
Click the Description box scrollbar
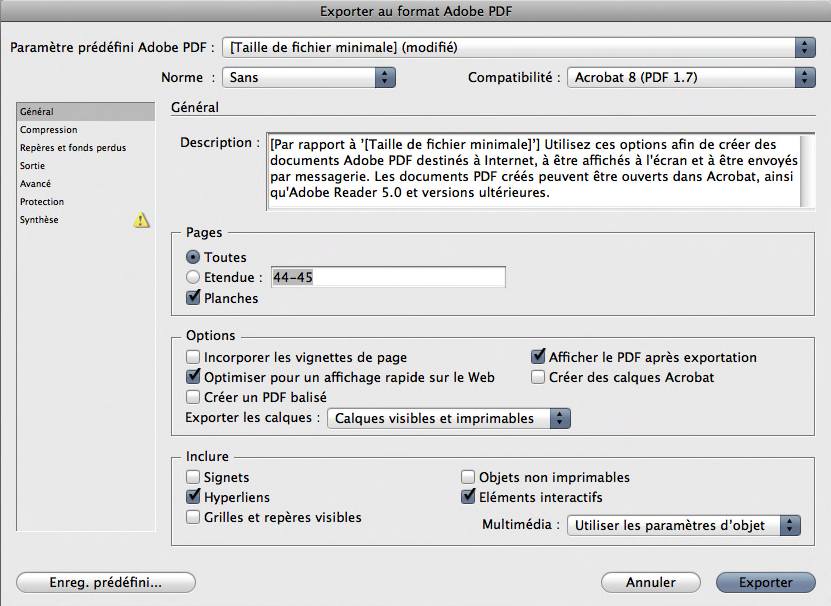pyautogui.click(x=807, y=171)
